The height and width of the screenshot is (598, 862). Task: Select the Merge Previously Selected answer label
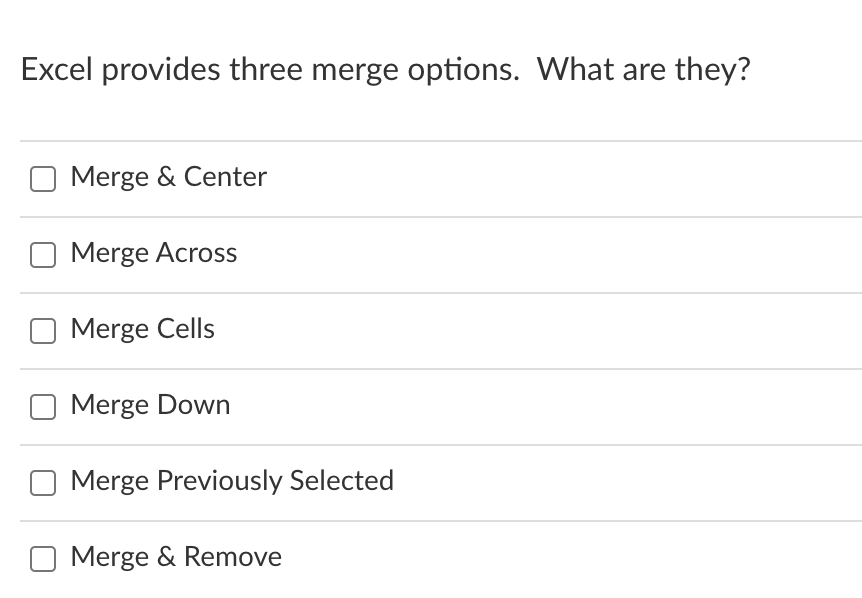232,481
